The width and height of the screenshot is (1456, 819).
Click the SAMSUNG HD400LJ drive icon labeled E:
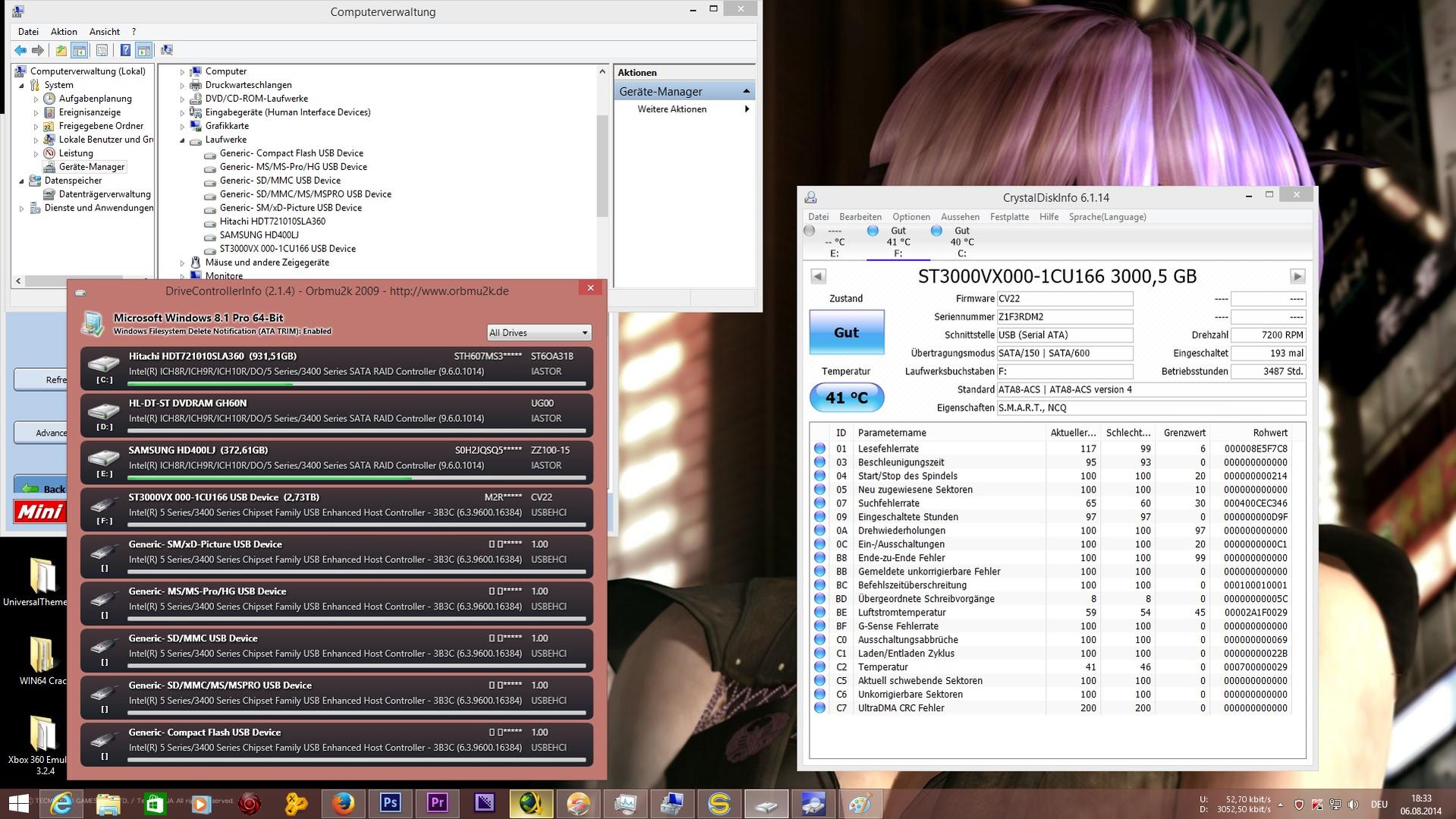104,460
